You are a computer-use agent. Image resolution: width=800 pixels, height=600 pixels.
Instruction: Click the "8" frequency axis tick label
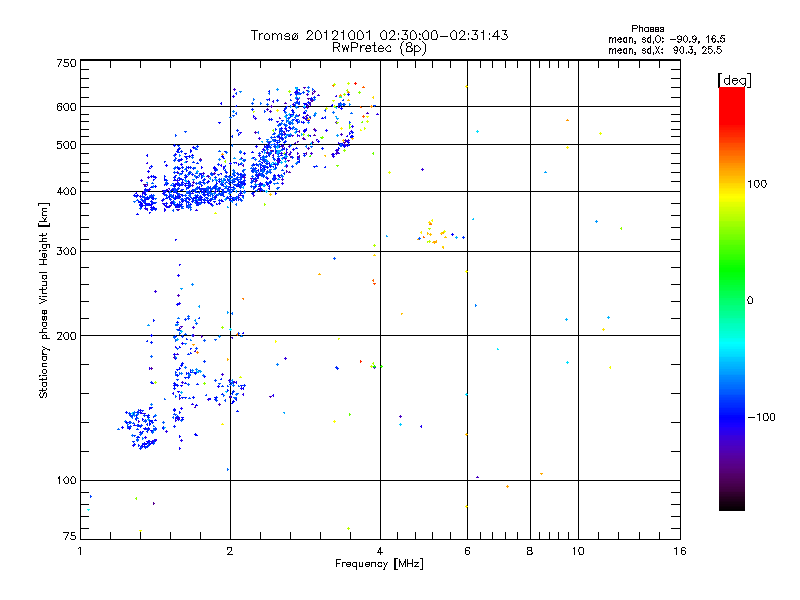click(x=530, y=551)
